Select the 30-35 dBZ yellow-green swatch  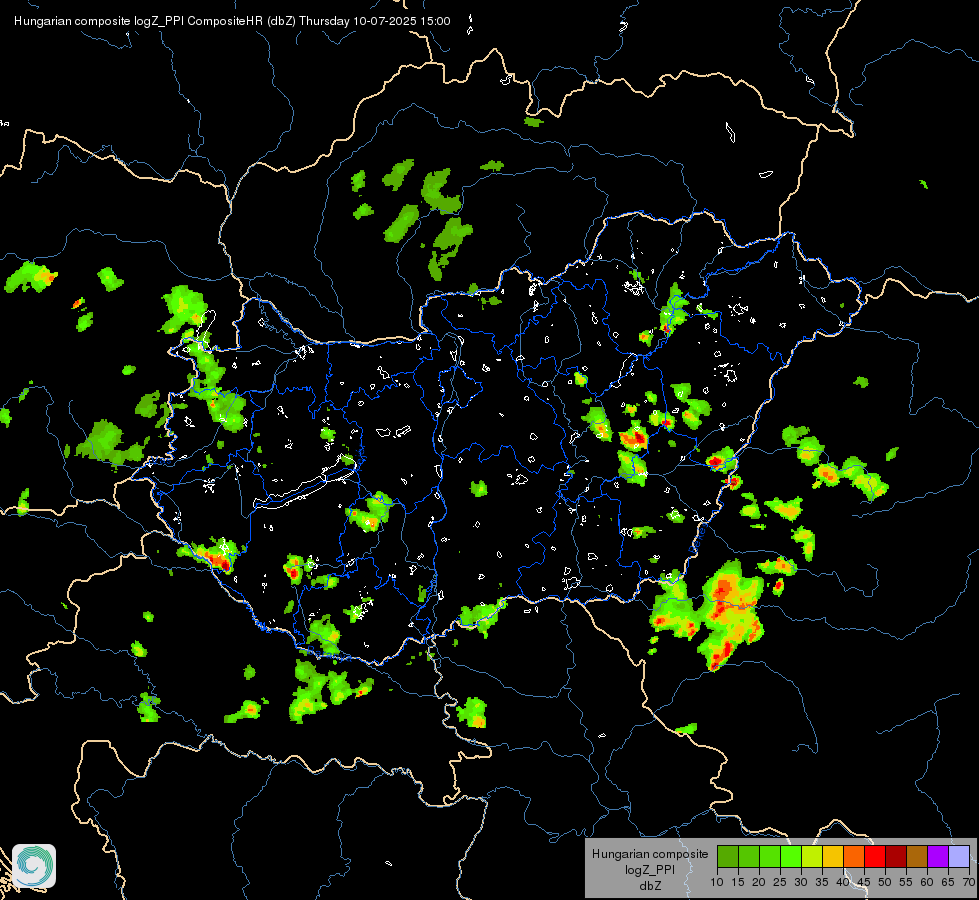(812, 856)
